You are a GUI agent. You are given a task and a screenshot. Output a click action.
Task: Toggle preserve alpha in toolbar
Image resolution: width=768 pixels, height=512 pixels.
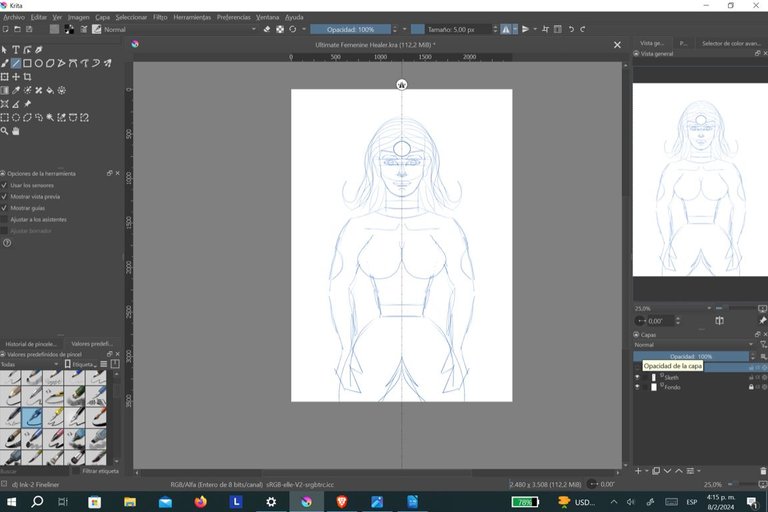pyautogui.click(x=280, y=29)
